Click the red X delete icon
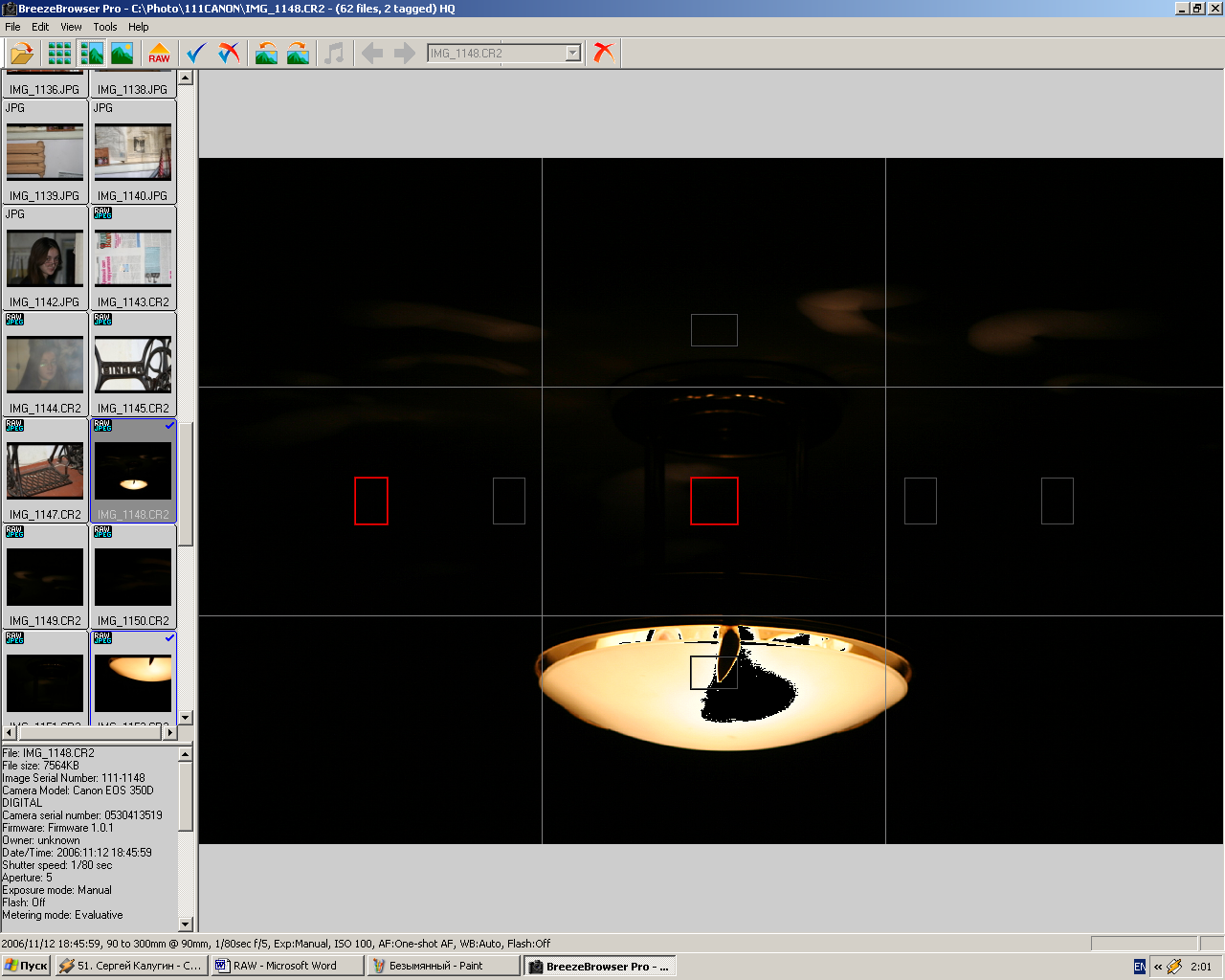Image resolution: width=1225 pixels, height=980 pixels. [x=603, y=53]
